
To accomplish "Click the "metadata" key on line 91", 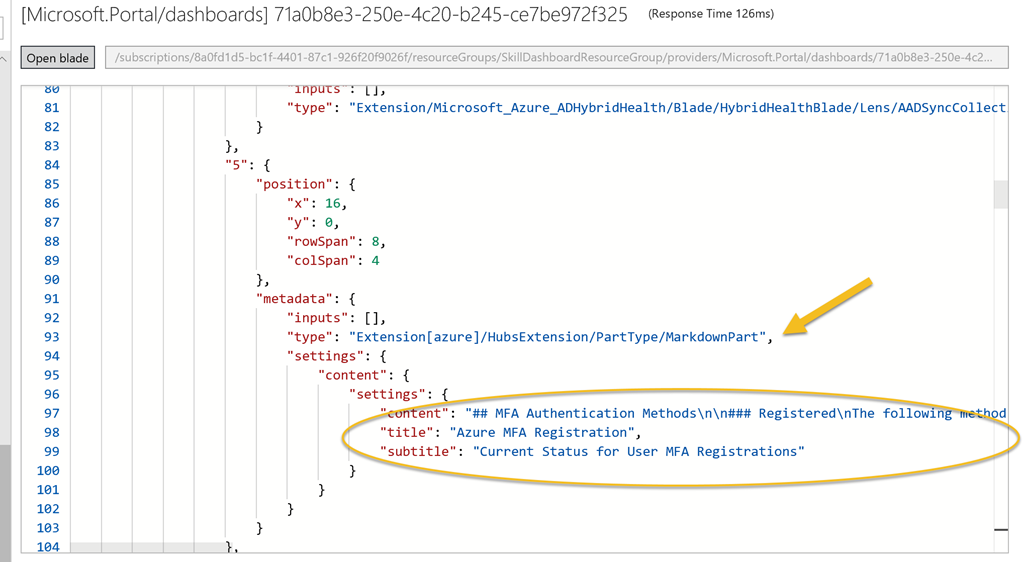I will click(x=295, y=298).
